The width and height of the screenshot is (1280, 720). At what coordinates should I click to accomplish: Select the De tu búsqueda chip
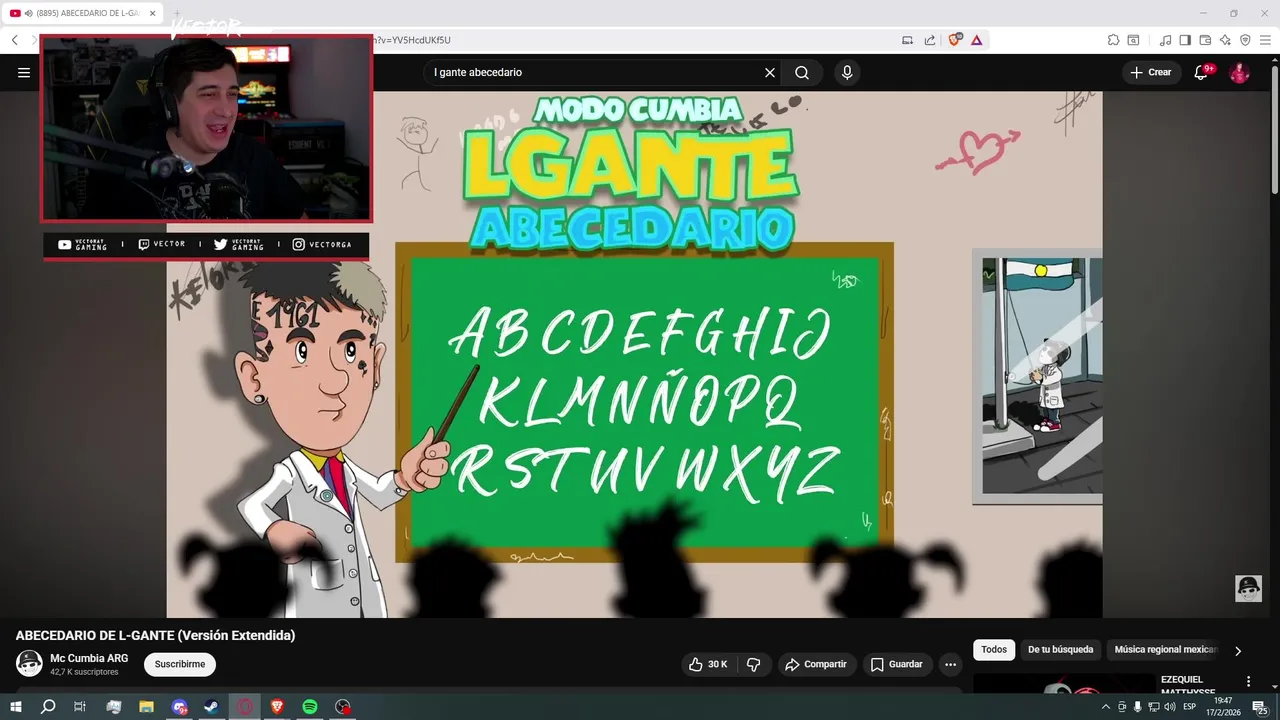point(1060,650)
